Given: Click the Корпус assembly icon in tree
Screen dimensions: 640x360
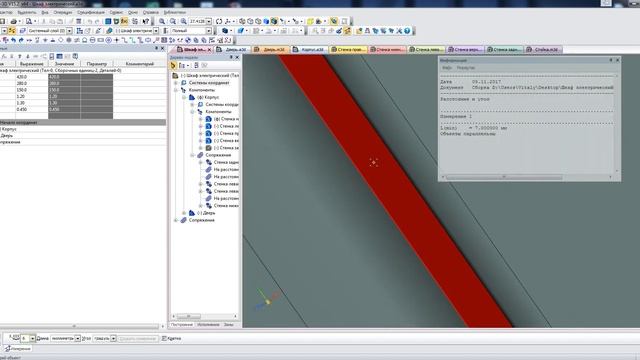Looking at the screenshot, I should pos(192,97).
